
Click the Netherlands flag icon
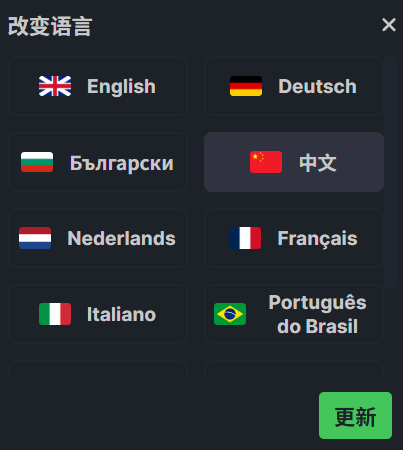coord(35,238)
